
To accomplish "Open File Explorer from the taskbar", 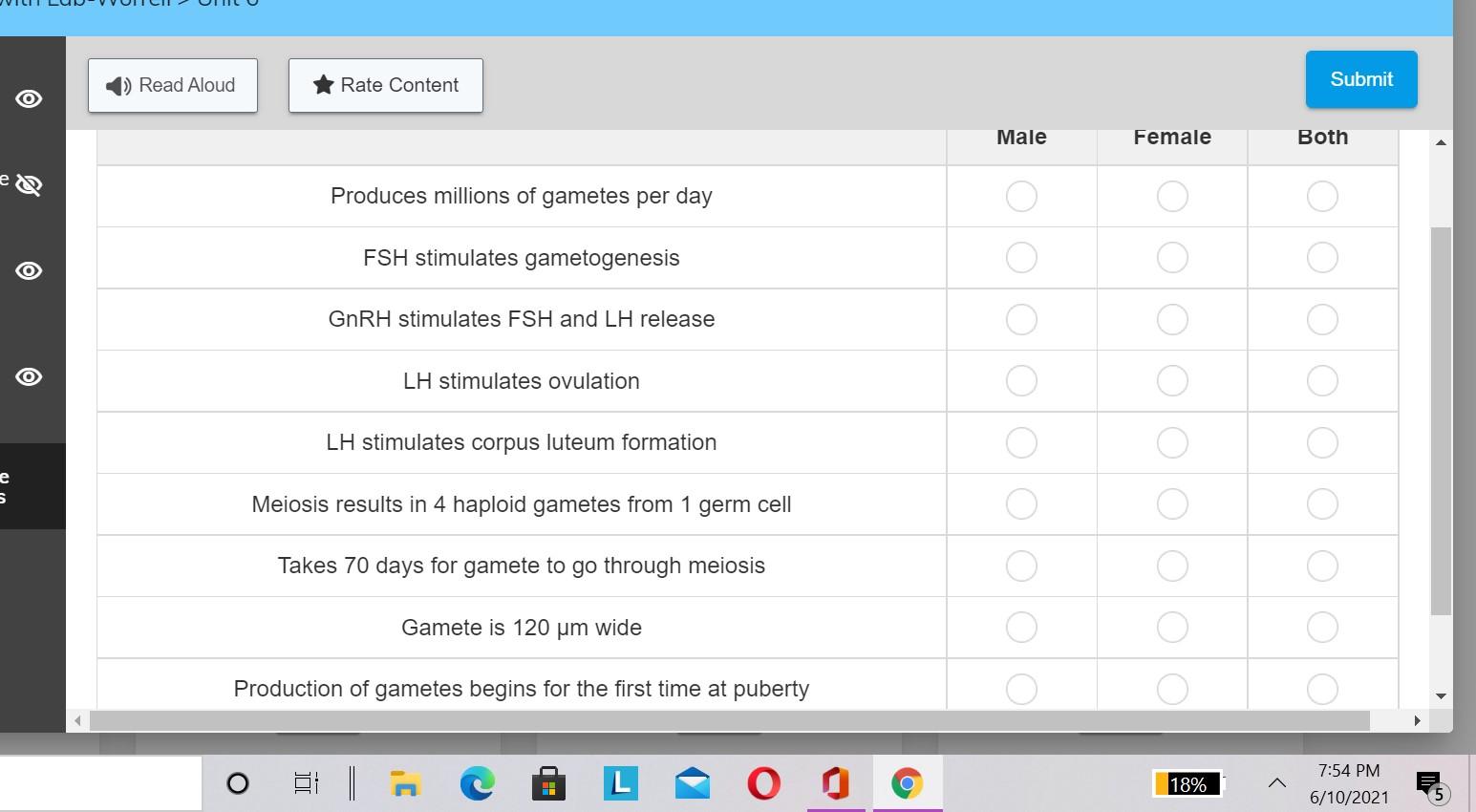I will tap(405, 783).
